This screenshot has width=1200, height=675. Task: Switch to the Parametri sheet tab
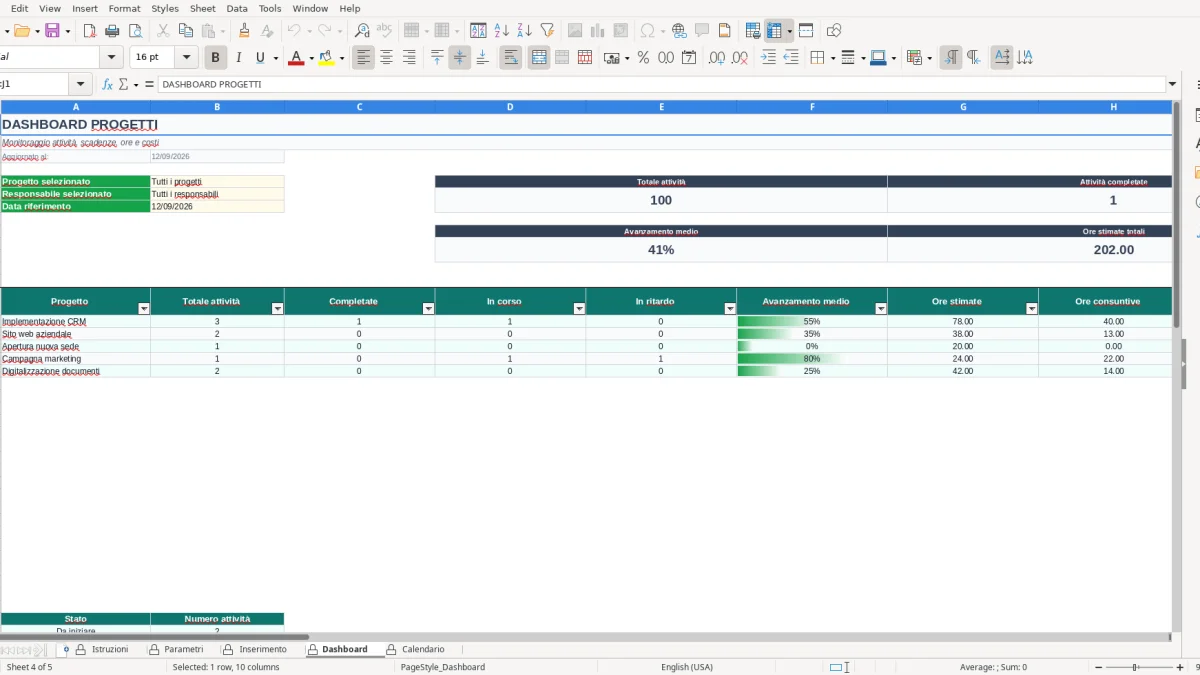point(184,649)
